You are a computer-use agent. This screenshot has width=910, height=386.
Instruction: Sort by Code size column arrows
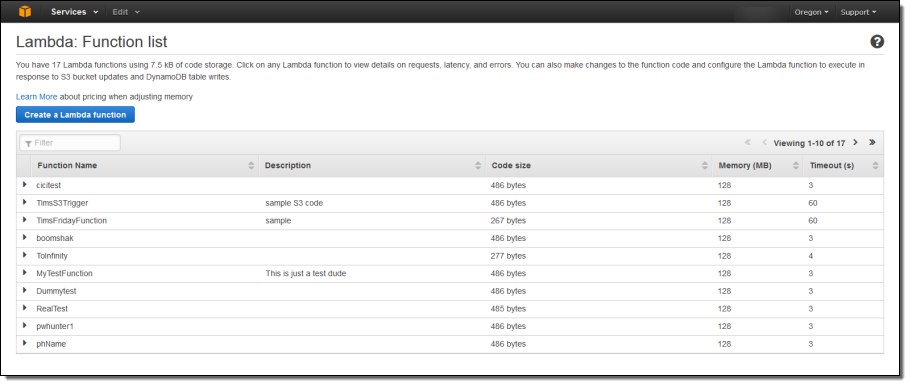[x=705, y=165]
